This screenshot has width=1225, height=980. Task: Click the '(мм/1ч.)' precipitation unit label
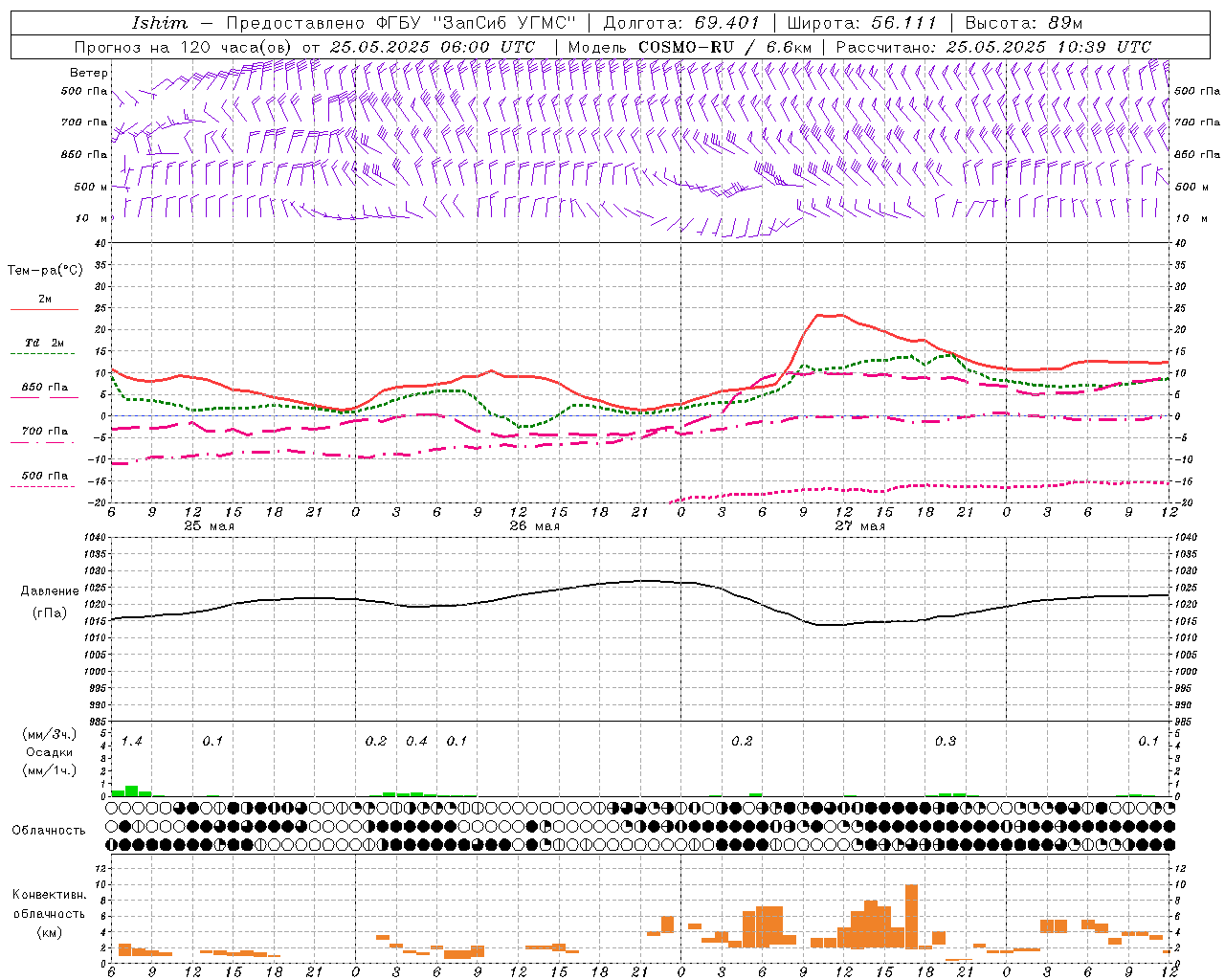(x=48, y=769)
